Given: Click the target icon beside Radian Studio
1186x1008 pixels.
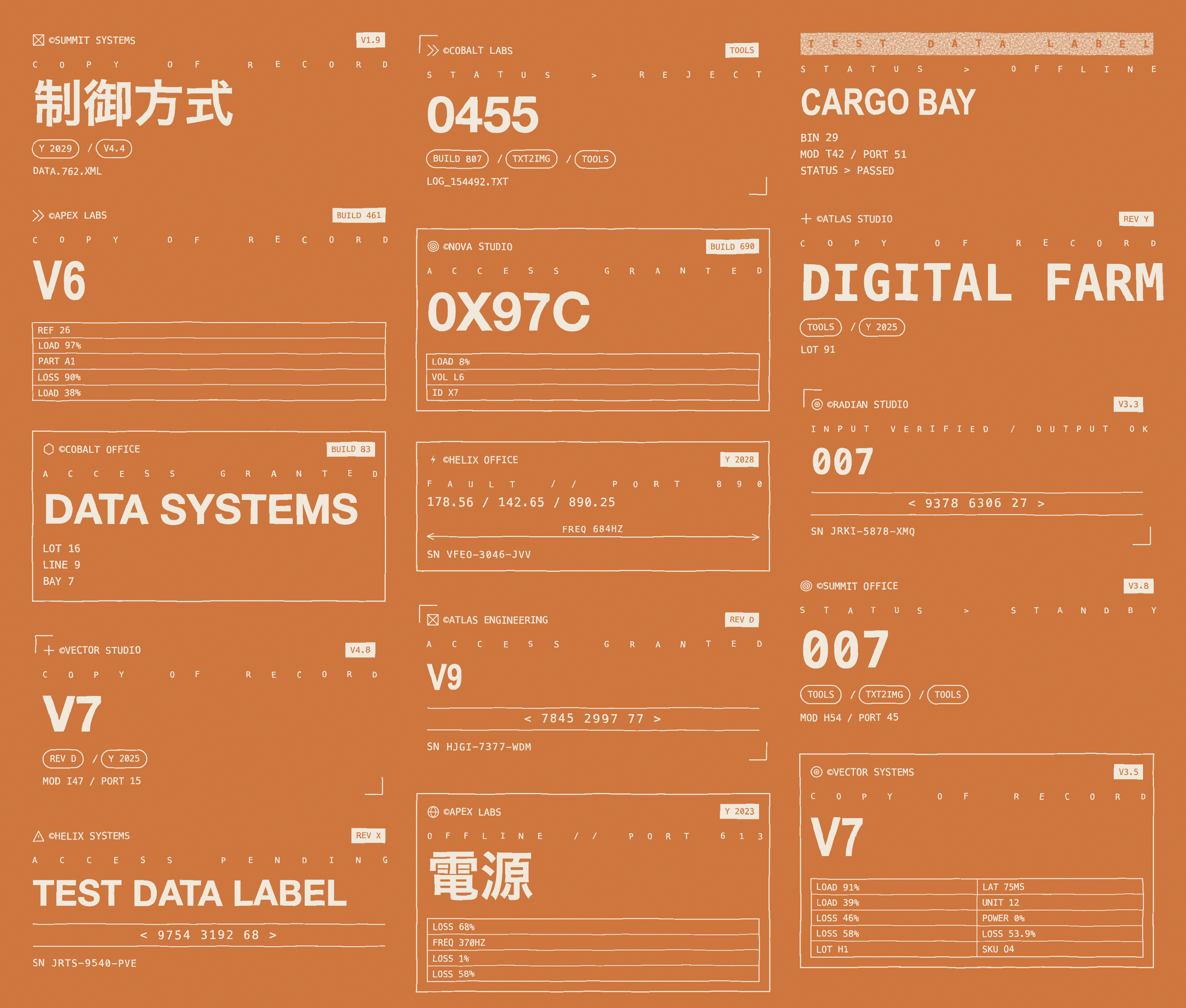Looking at the screenshot, I should pyautogui.click(x=817, y=405).
